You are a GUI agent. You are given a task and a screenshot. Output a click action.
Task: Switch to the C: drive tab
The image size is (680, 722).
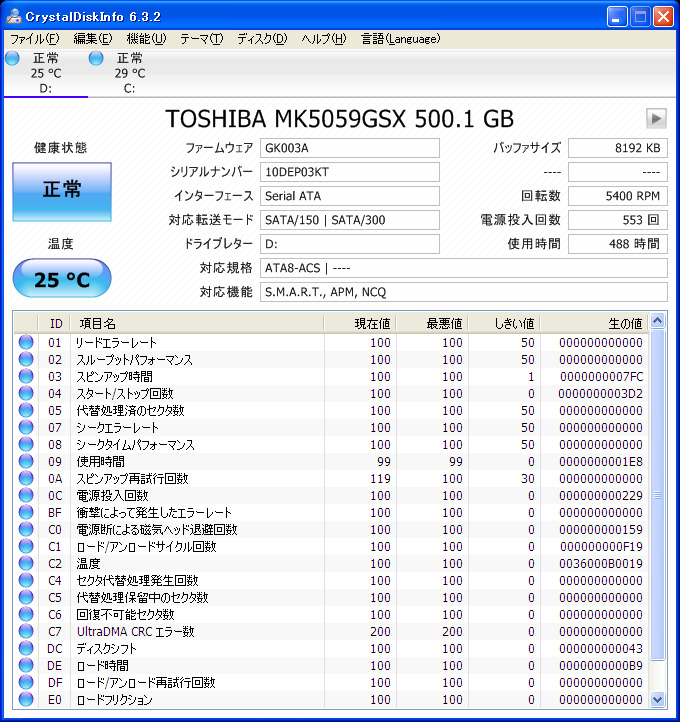pos(129,73)
